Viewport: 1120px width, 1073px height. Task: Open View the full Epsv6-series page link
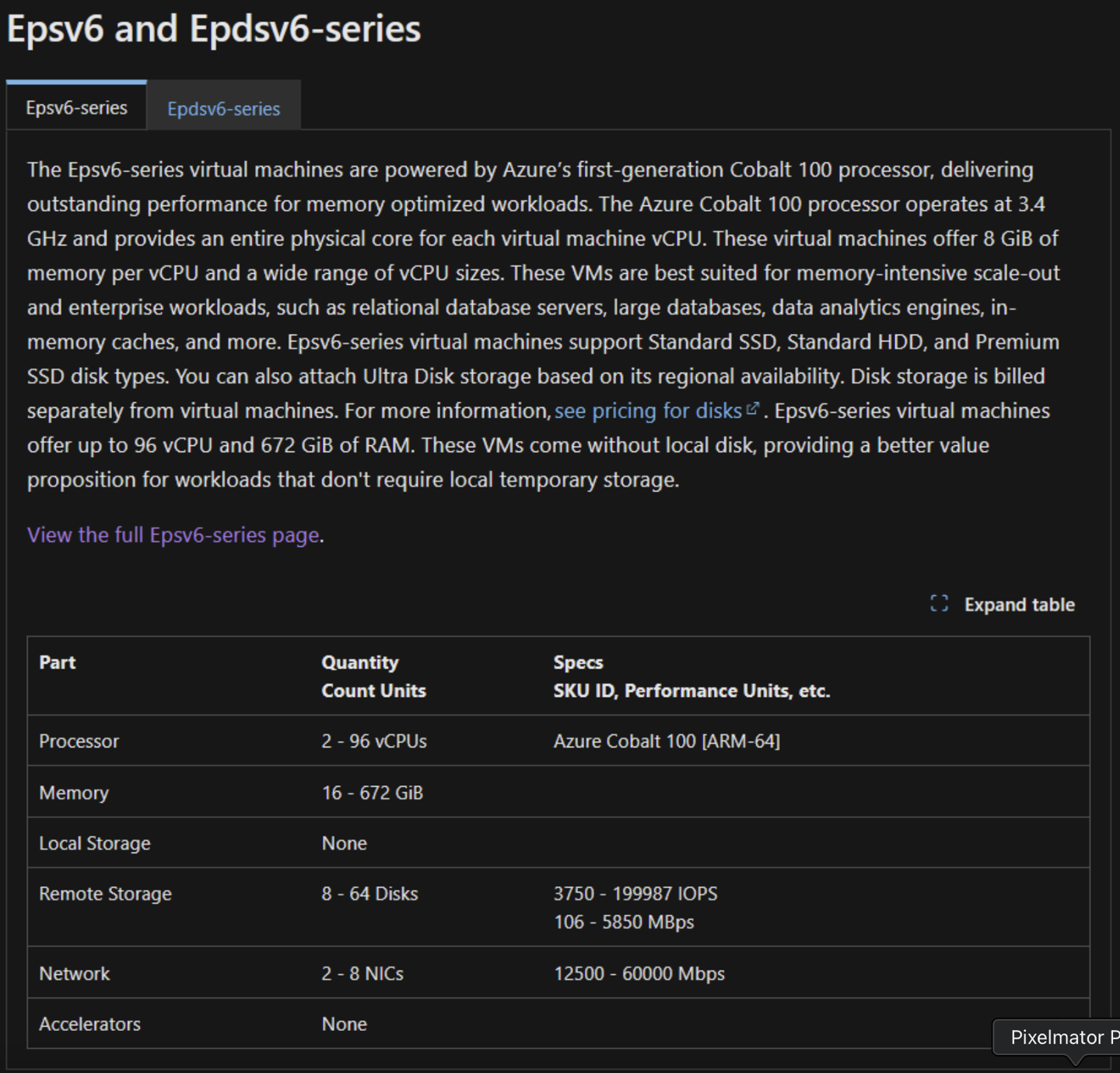[x=173, y=535]
